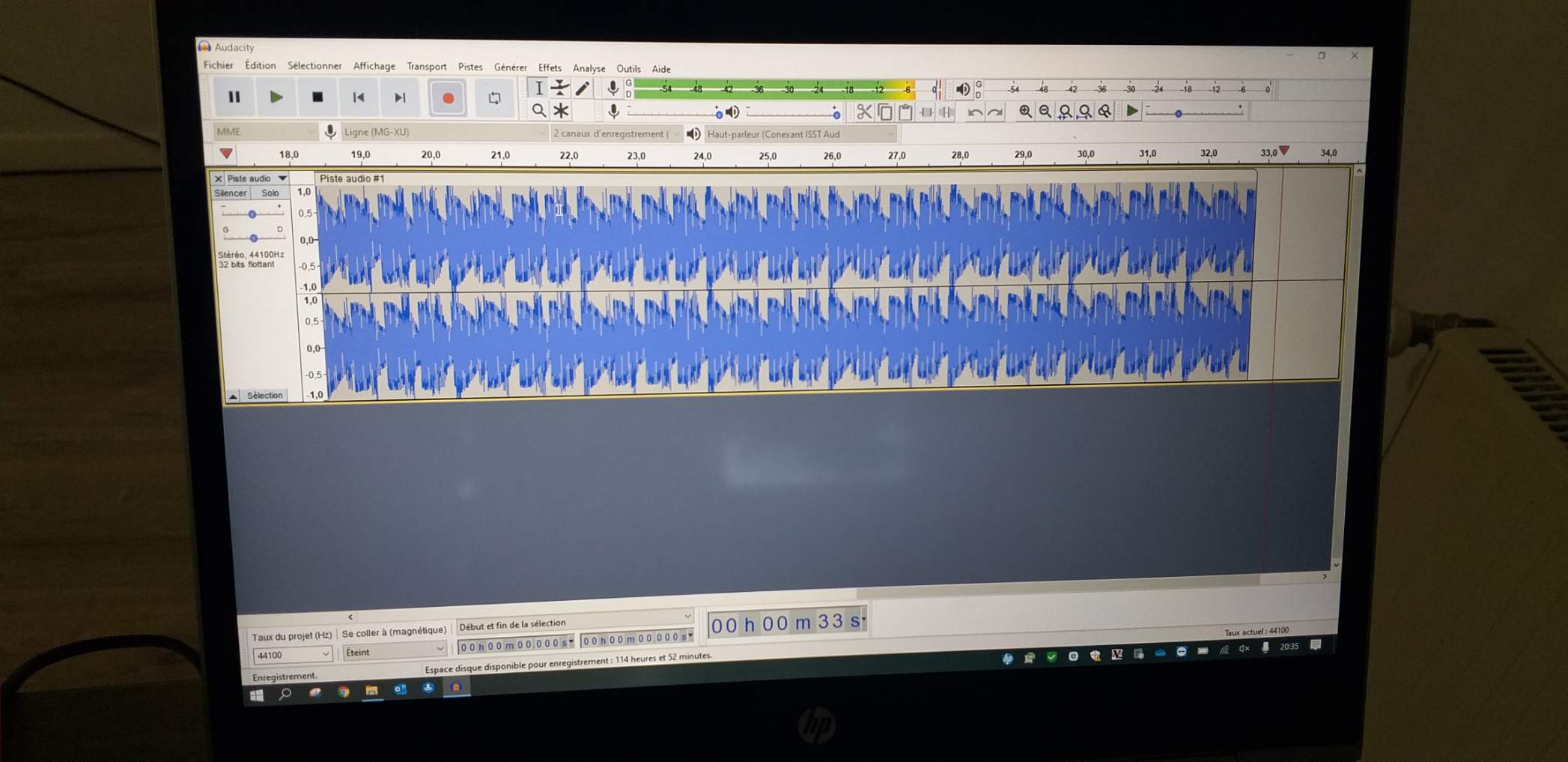Click the track Sélection button
The height and width of the screenshot is (762, 1568).
click(265, 395)
